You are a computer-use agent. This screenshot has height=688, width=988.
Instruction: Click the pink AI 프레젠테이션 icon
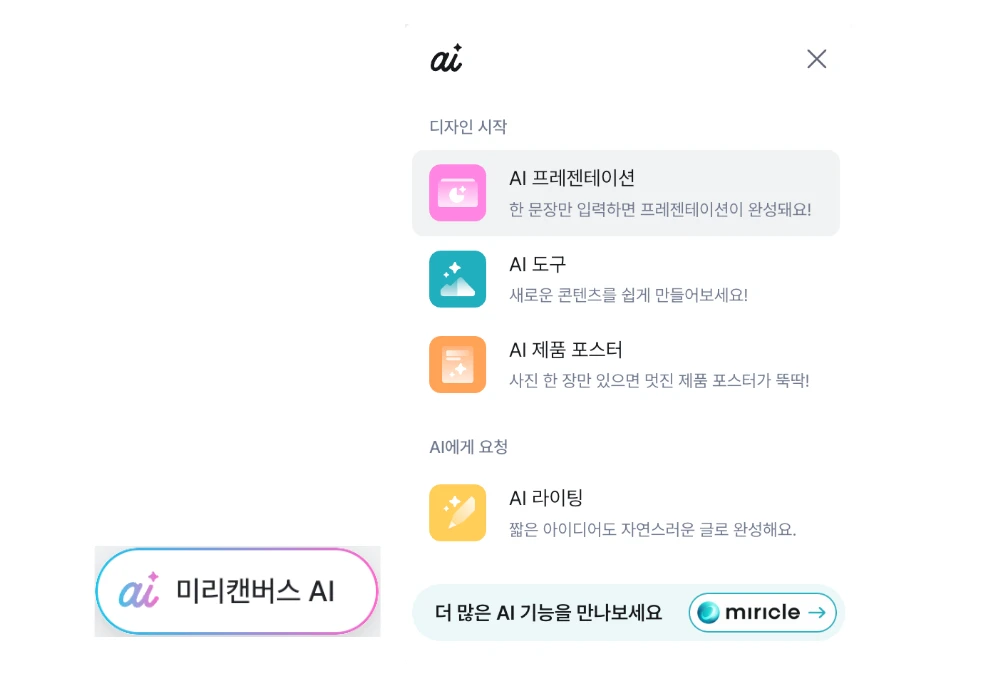(x=457, y=193)
